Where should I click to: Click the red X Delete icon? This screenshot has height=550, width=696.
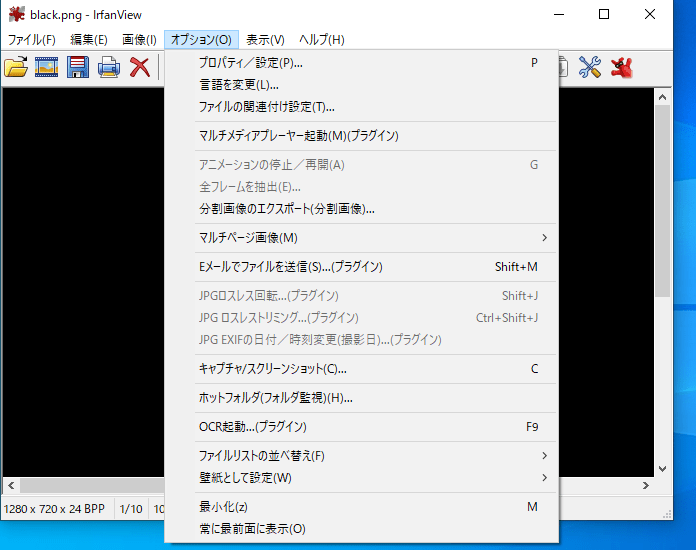point(140,67)
